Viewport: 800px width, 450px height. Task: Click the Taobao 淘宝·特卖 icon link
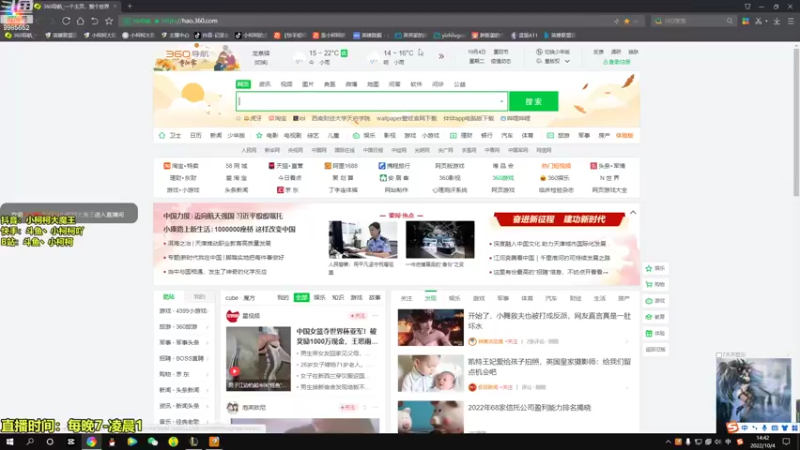181,166
